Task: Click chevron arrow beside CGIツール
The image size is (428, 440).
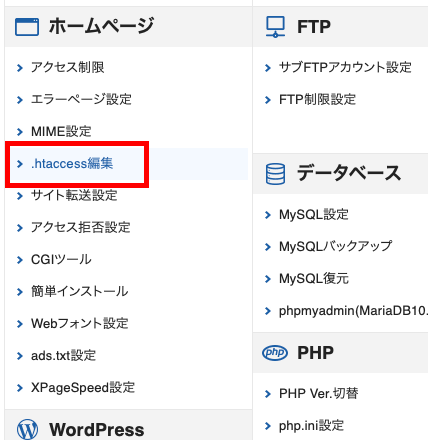Action: 20,260
